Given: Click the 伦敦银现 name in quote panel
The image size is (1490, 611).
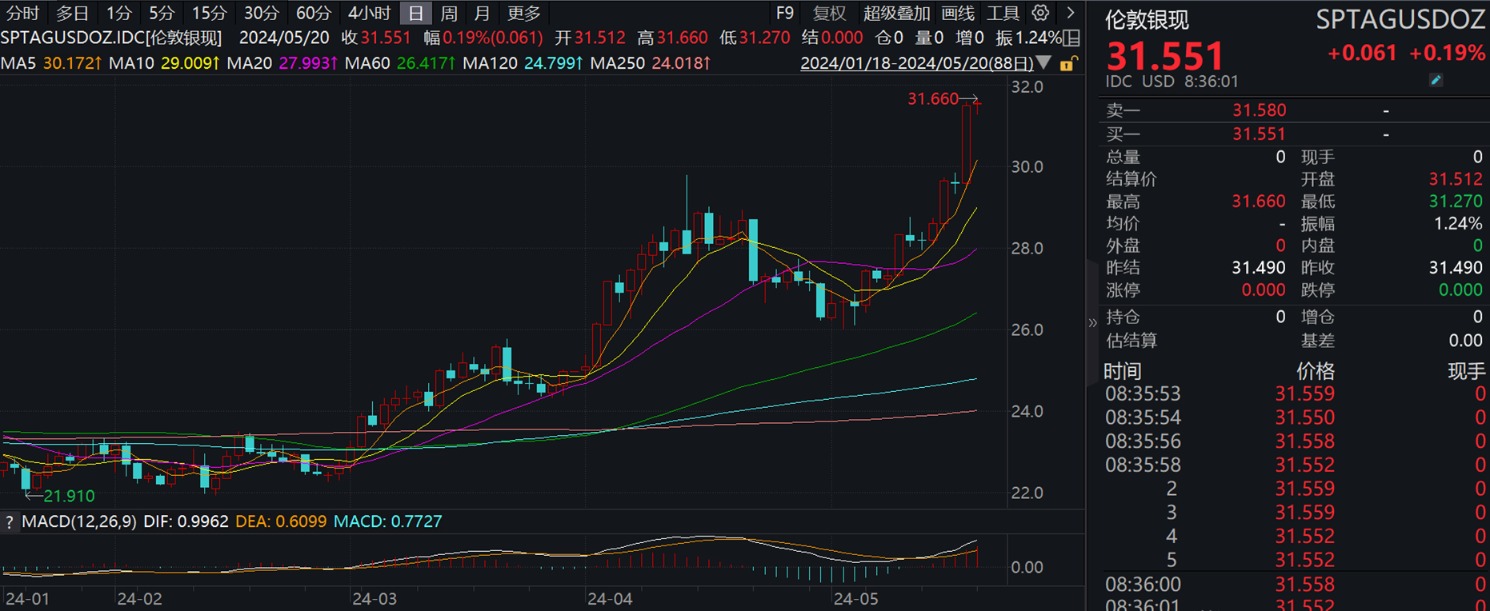Looking at the screenshot, I should click(1147, 19).
